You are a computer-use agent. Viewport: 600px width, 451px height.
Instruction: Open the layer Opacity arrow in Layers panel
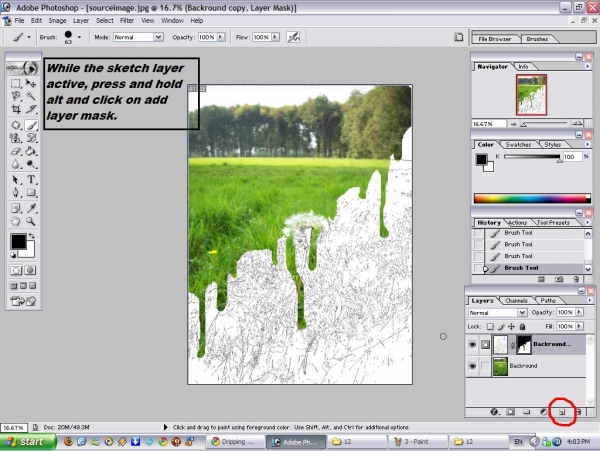(579, 312)
